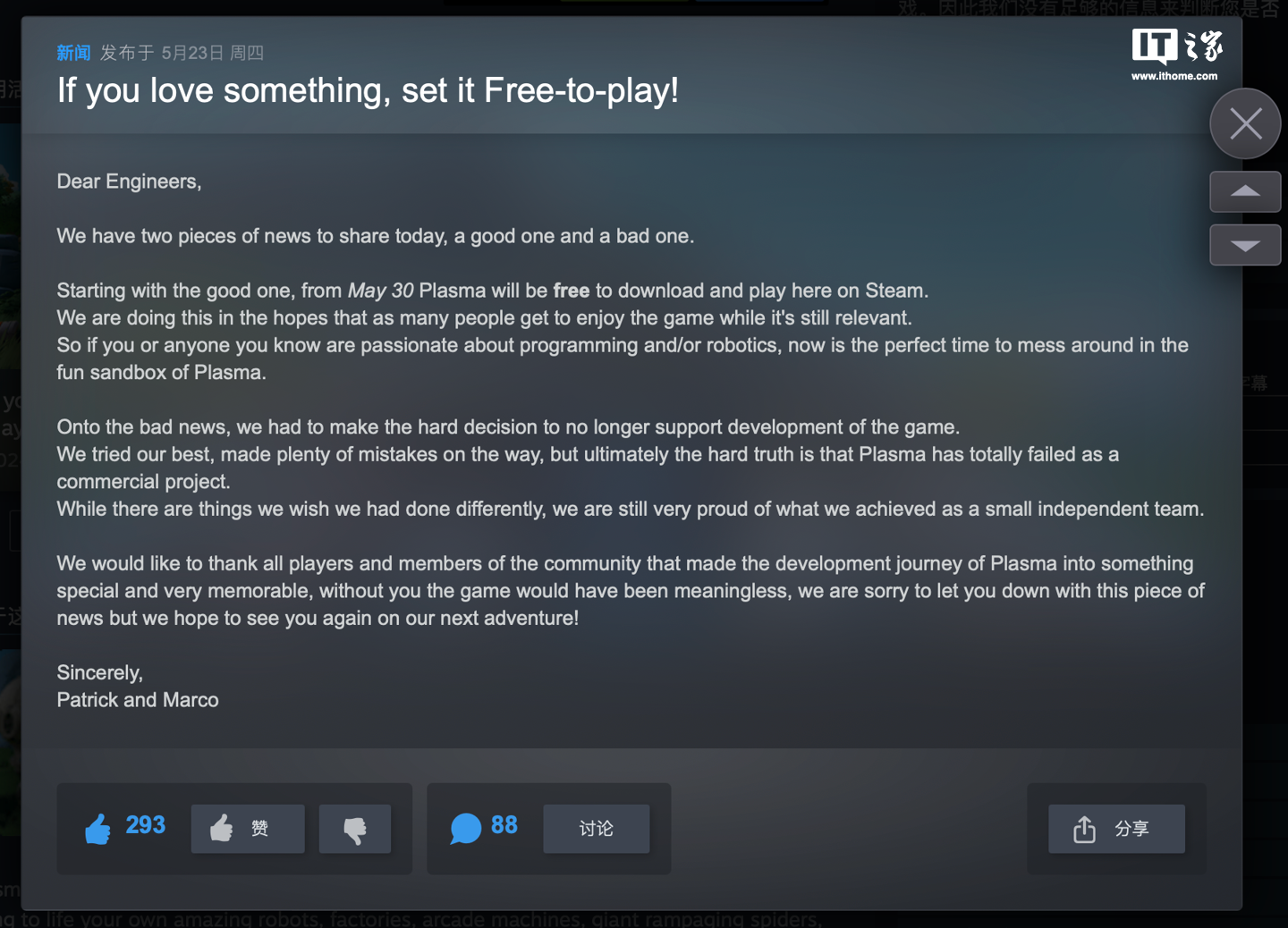Go to previous news post arrow

[x=1245, y=191]
